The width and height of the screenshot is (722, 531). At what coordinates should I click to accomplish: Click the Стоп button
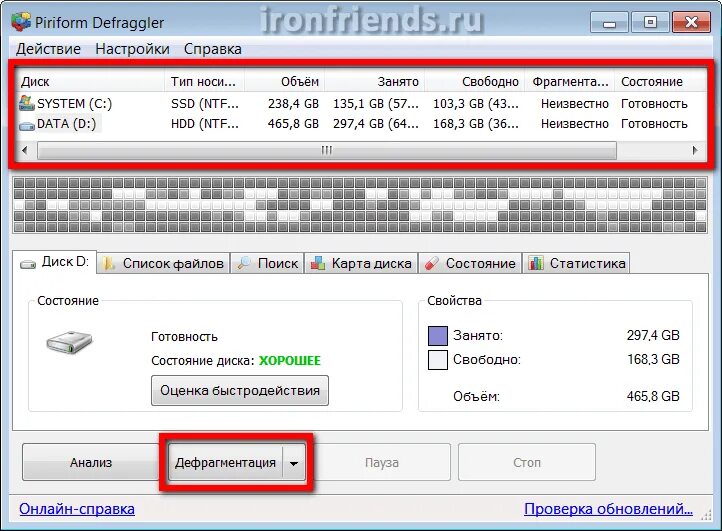(527, 462)
